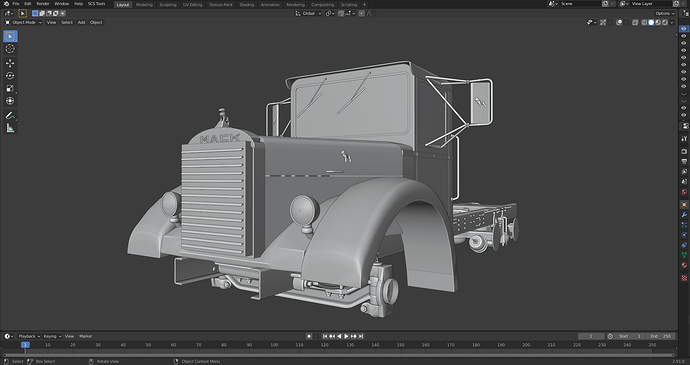Open the Output properties tab
The height and width of the screenshot is (365, 690).
(x=684, y=161)
